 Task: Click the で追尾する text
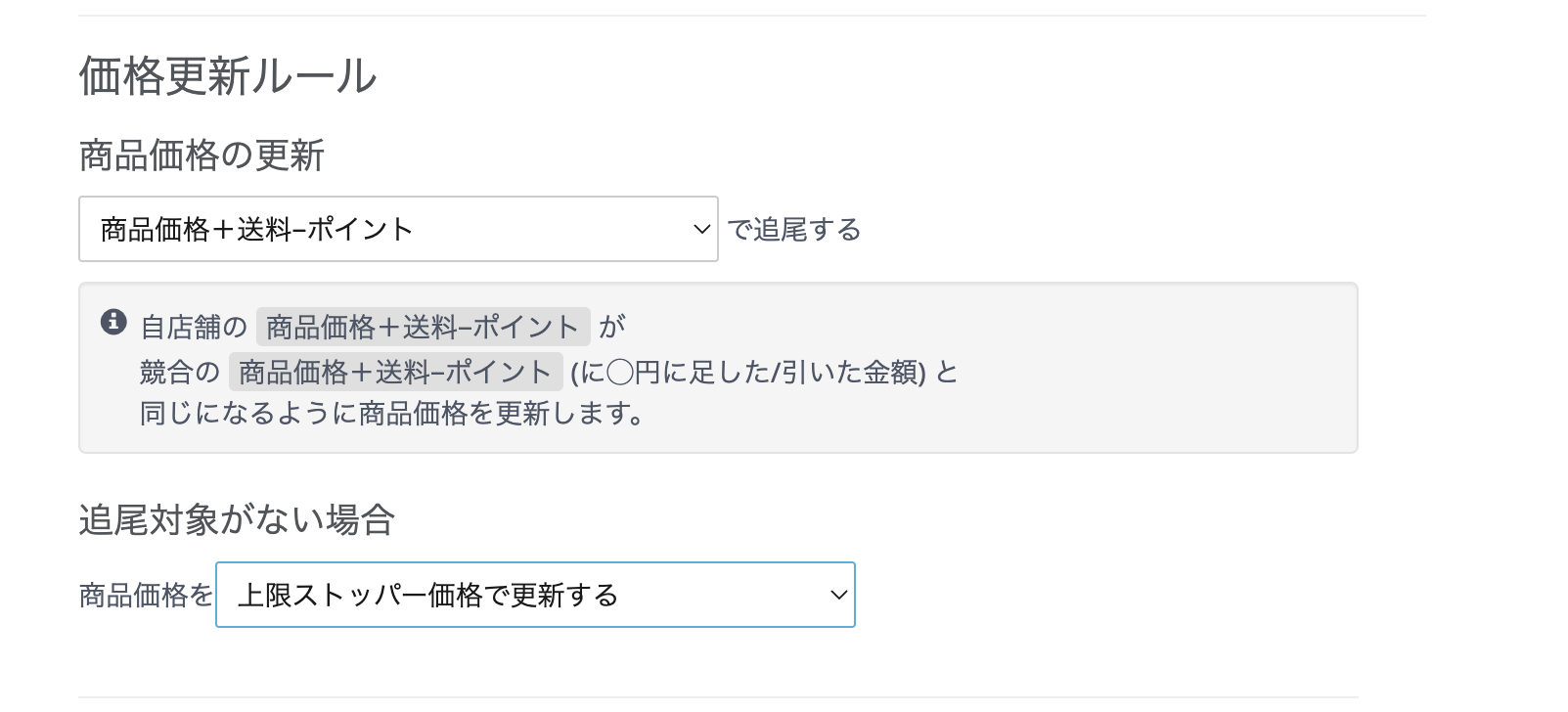[794, 230]
